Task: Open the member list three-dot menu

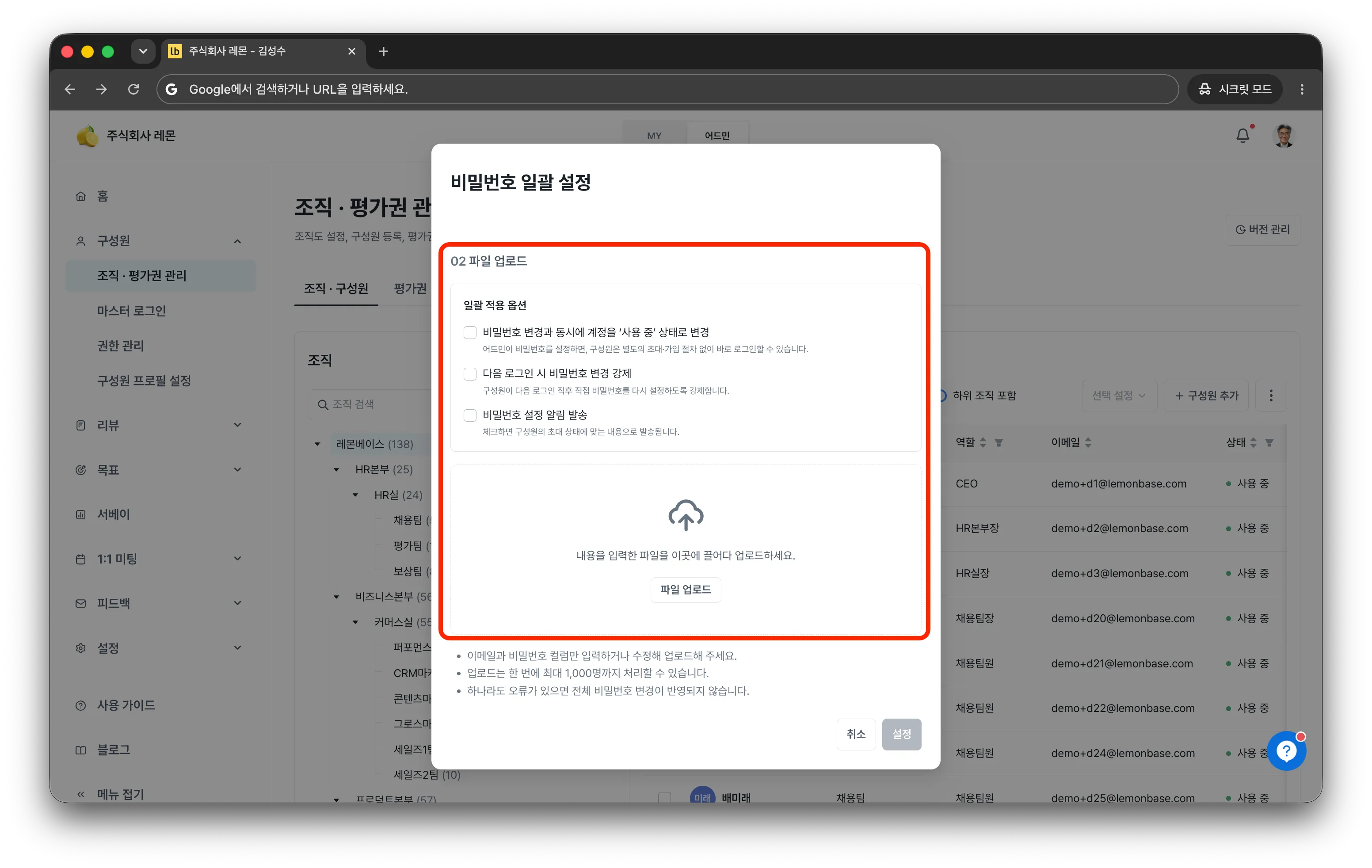Action: tap(1271, 396)
